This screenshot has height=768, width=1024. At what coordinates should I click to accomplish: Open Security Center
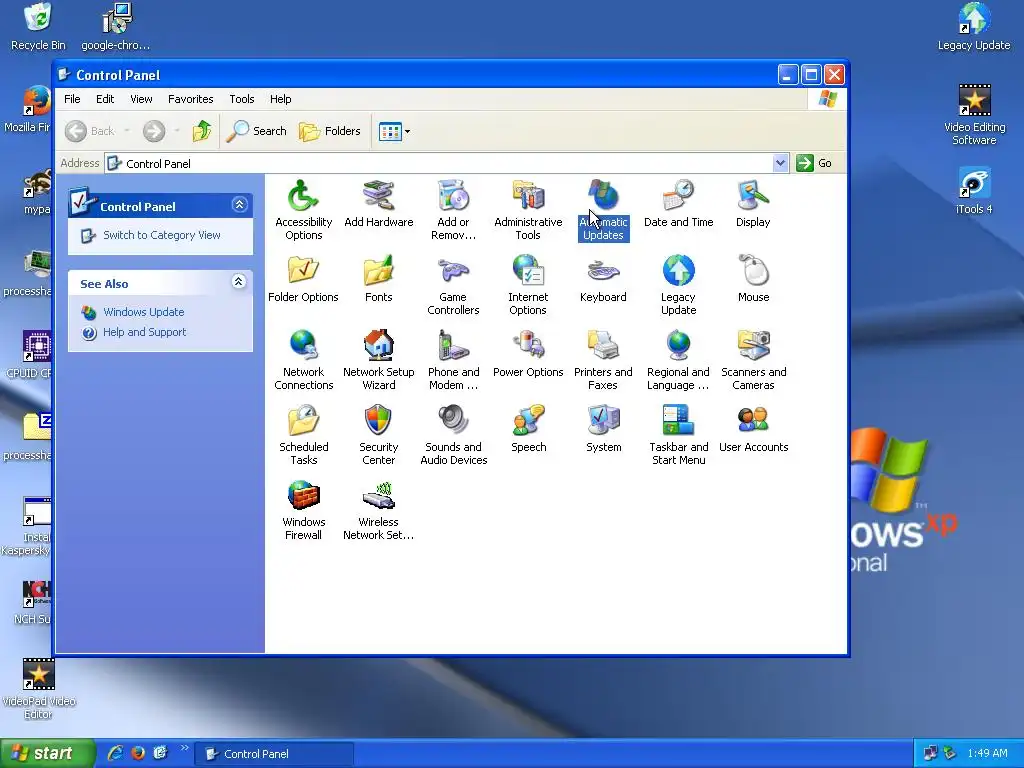[x=378, y=435]
